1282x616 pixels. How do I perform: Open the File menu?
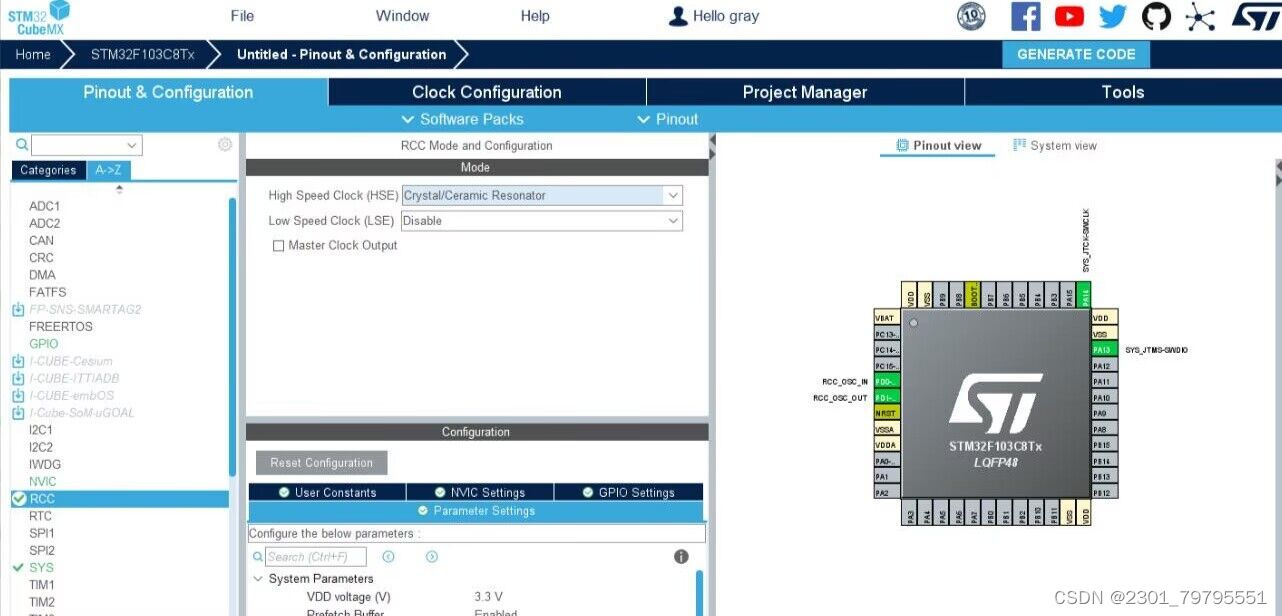pos(242,16)
